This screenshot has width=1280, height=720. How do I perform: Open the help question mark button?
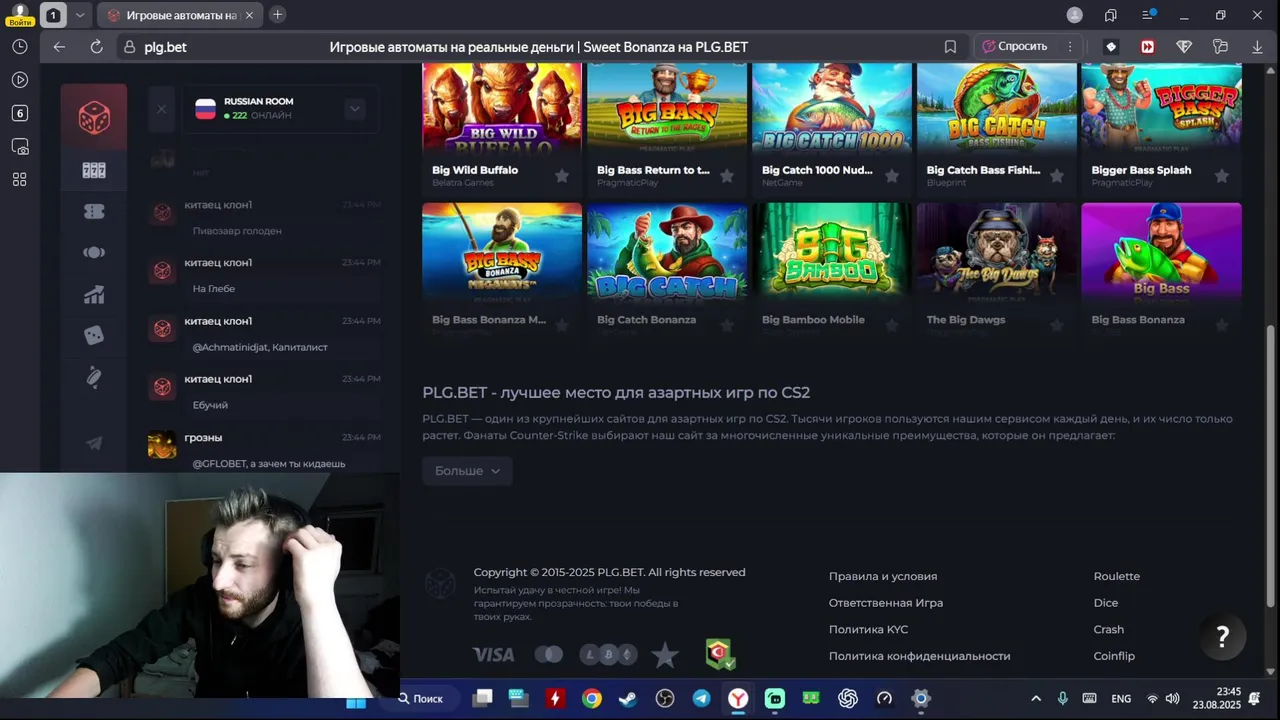coord(1222,636)
